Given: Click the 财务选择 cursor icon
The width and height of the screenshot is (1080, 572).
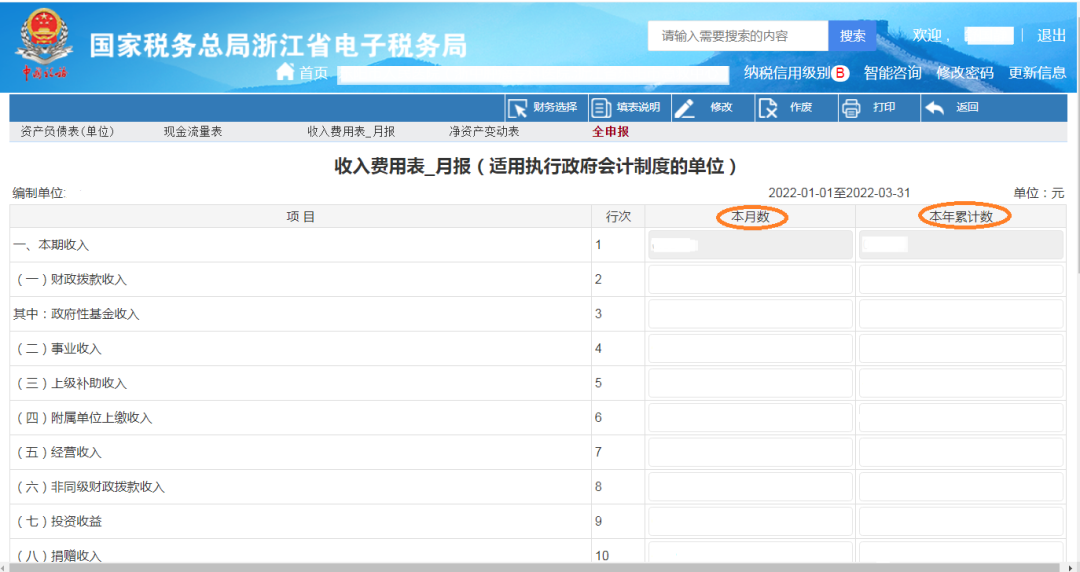Looking at the screenshot, I should [x=517, y=108].
